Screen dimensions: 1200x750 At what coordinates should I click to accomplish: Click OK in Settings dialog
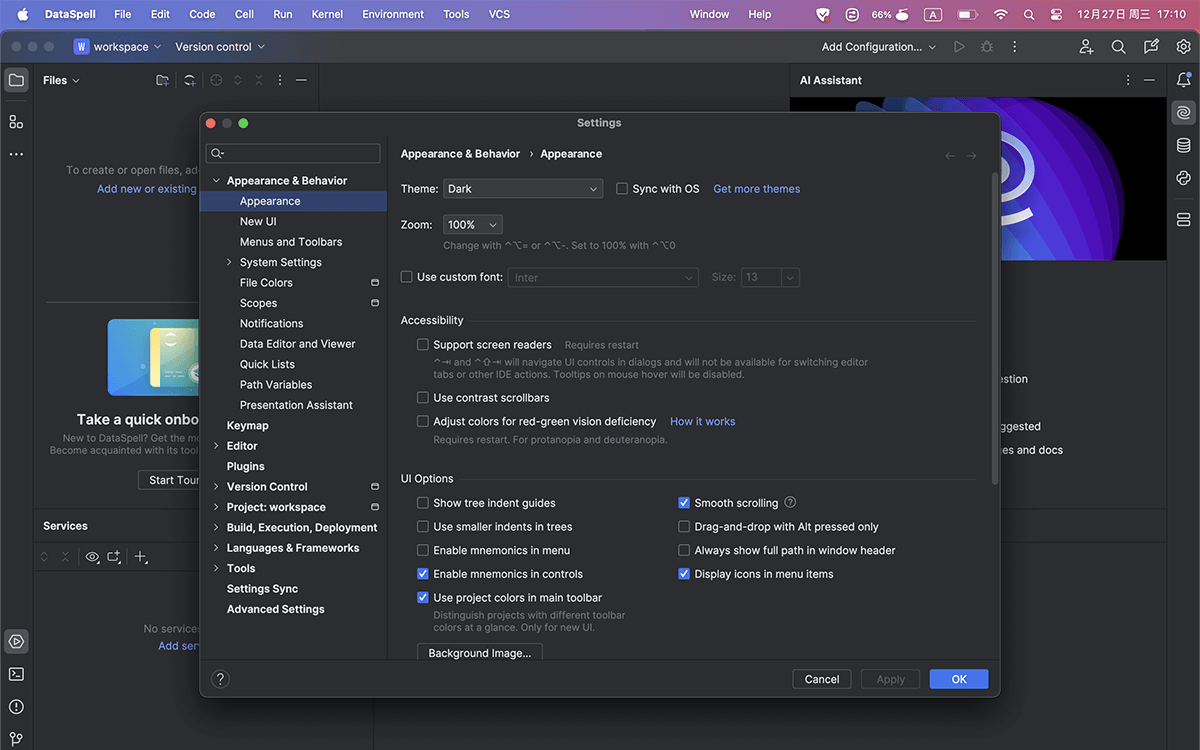(959, 679)
